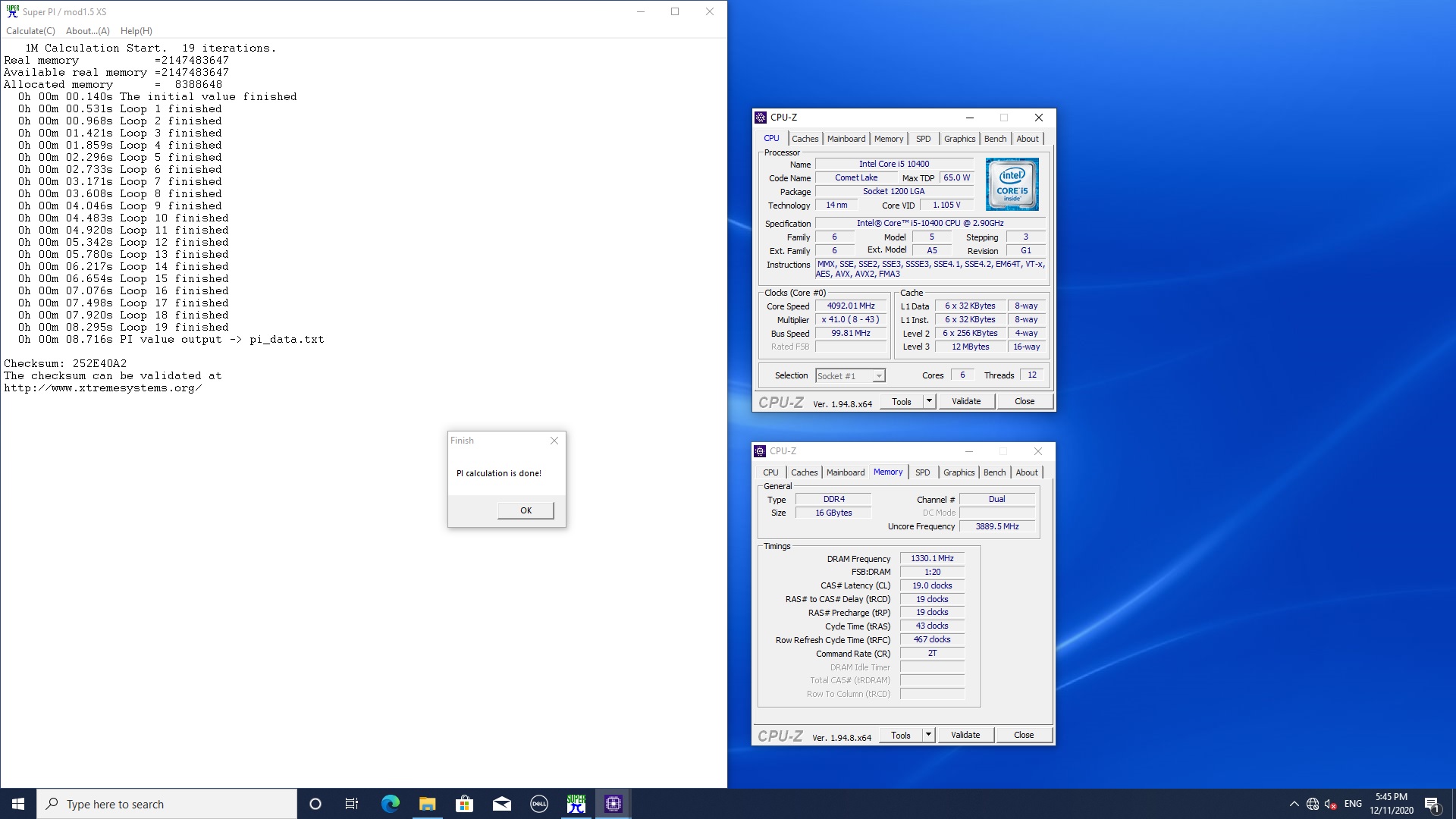Switch to SPD tab in lower CPU-Z
The height and width of the screenshot is (819, 1456).
922,472
